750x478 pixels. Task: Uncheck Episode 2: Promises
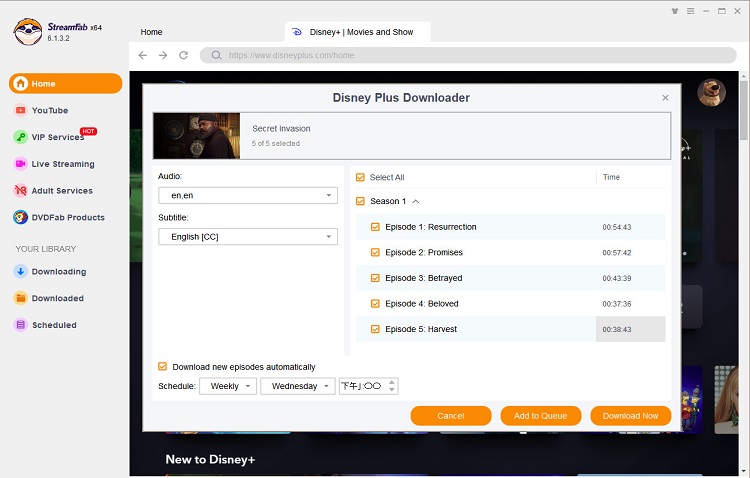click(x=375, y=253)
